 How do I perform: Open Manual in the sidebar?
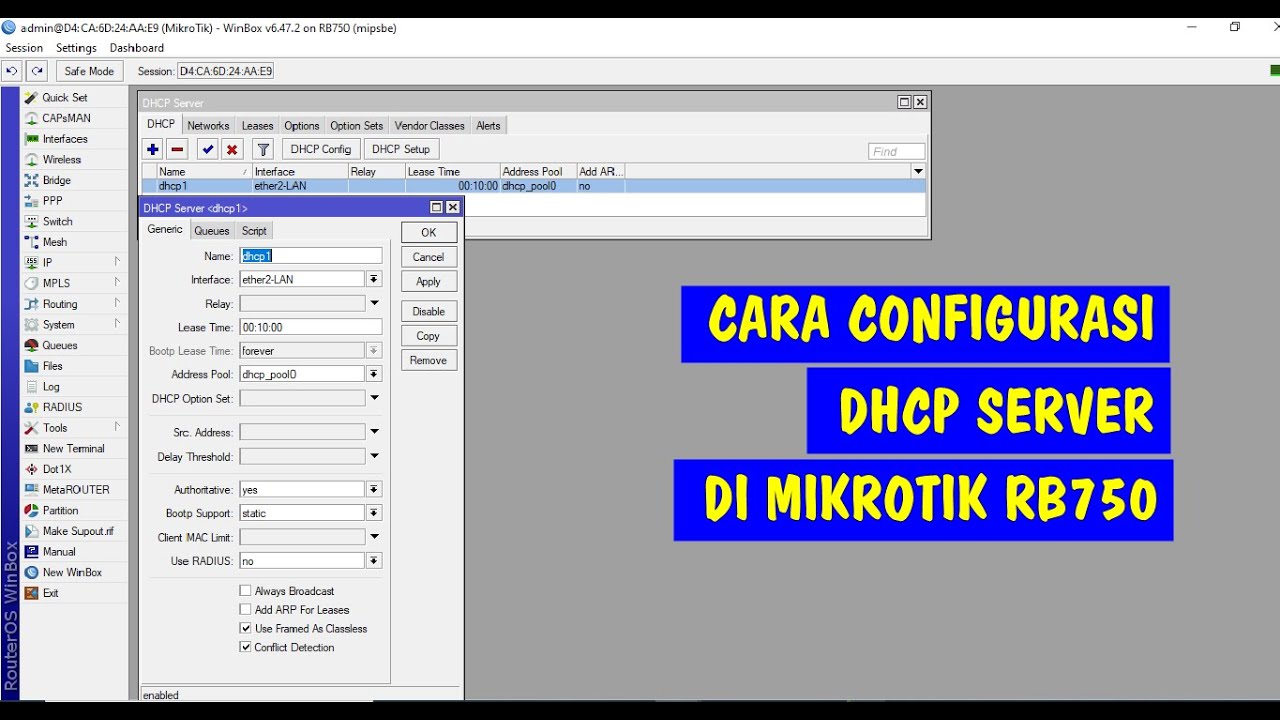59,552
